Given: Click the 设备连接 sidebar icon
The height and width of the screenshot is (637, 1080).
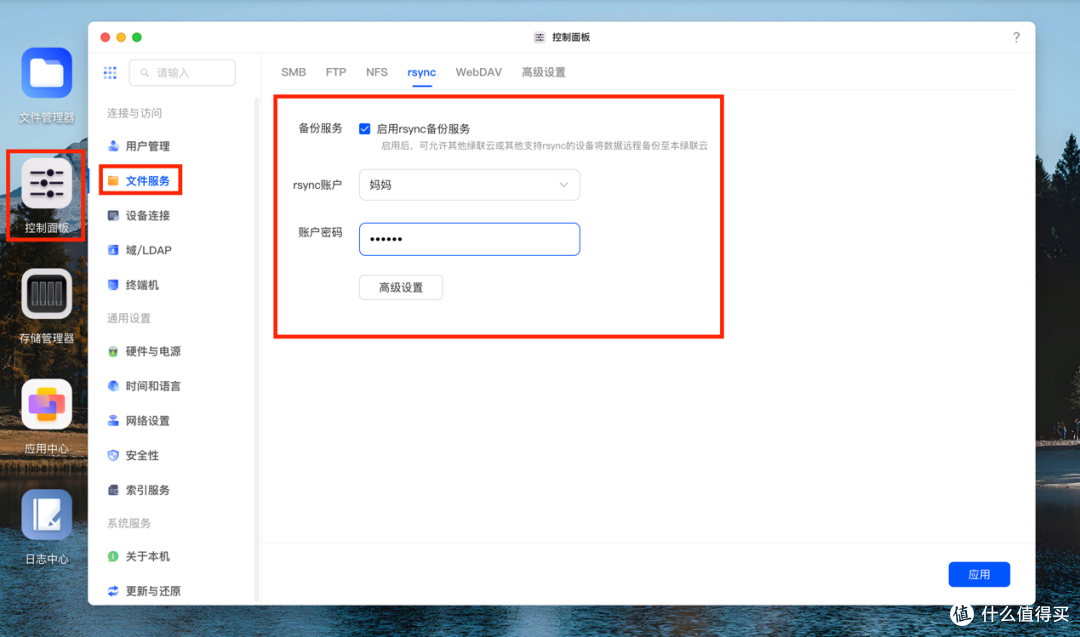Looking at the screenshot, I should pos(113,216).
